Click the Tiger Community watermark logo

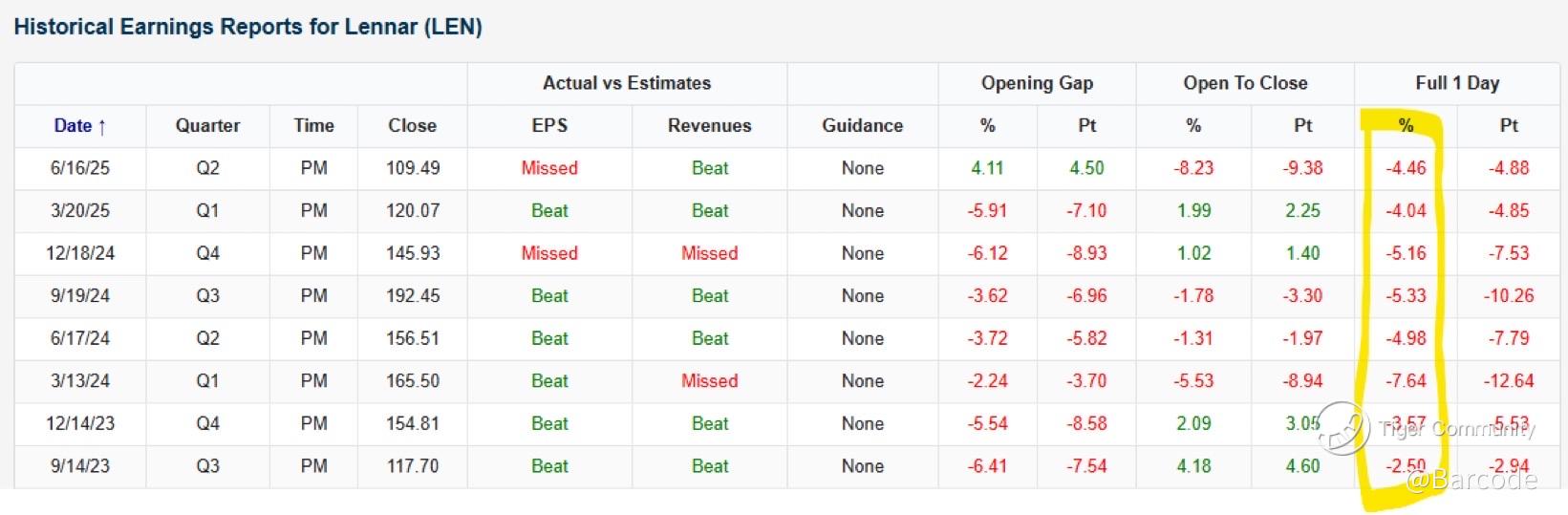click(x=1342, y=428)
